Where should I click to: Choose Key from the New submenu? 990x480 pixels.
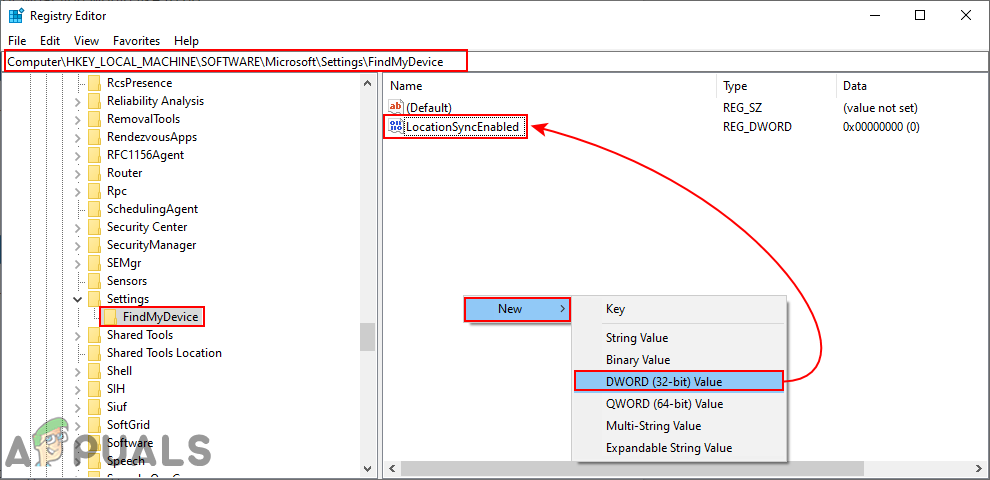pyautogui.click(x=679, y=309)
